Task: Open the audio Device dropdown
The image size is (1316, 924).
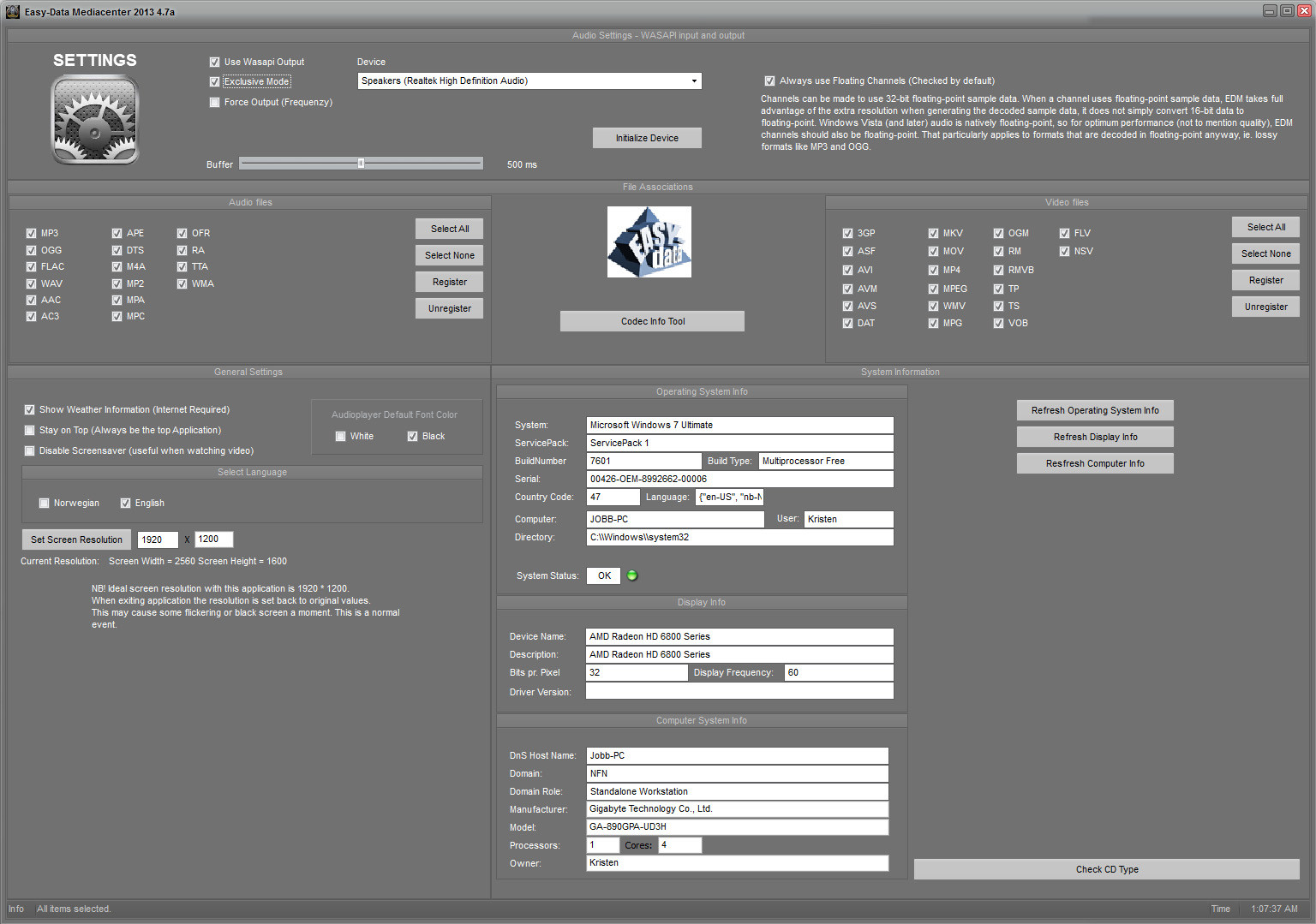Action: (x=529, y=80)
